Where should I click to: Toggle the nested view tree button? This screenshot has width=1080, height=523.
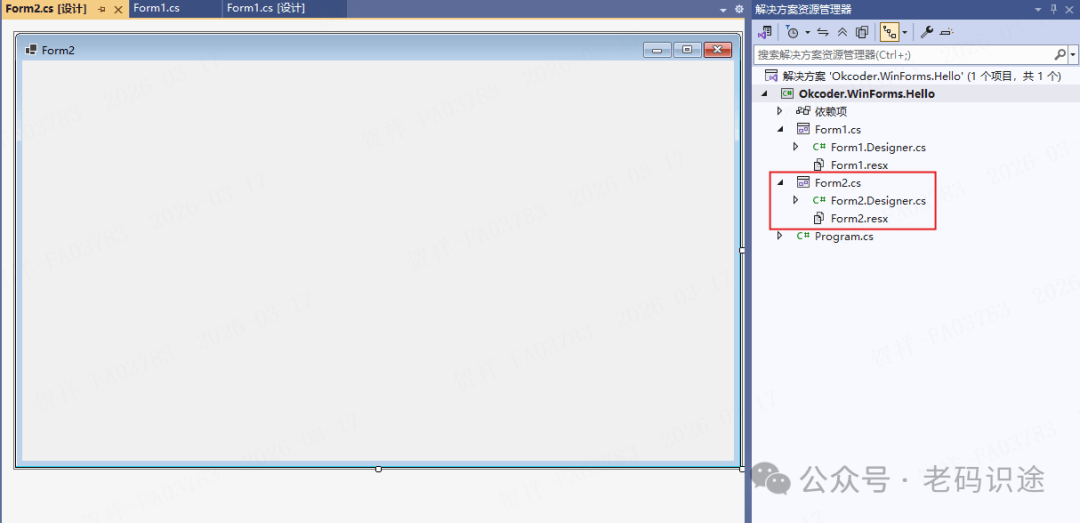coord(888,32)
